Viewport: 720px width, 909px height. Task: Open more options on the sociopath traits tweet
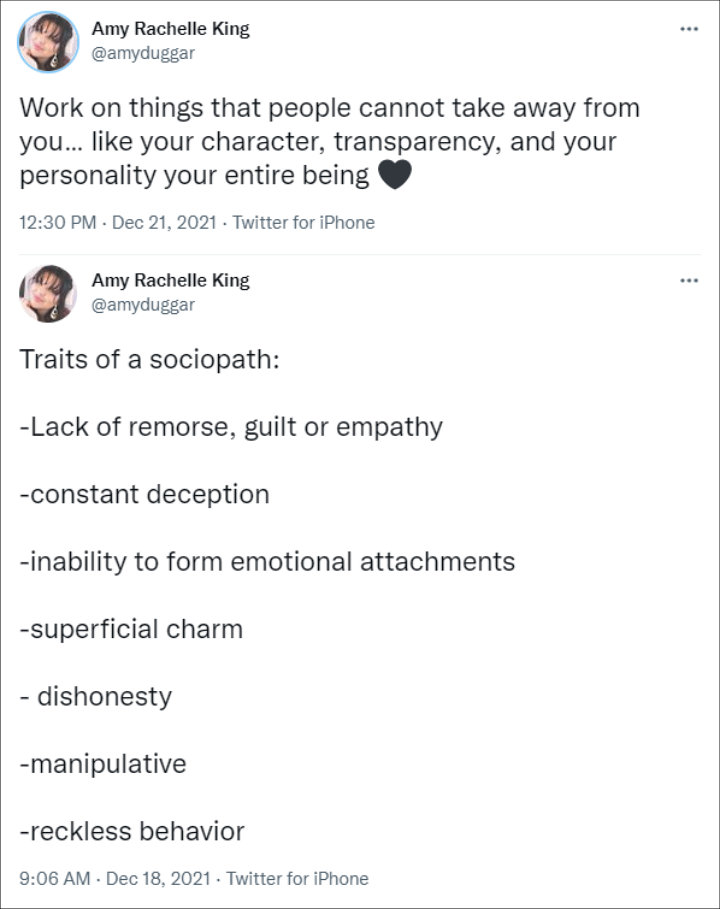coord(689,281)
